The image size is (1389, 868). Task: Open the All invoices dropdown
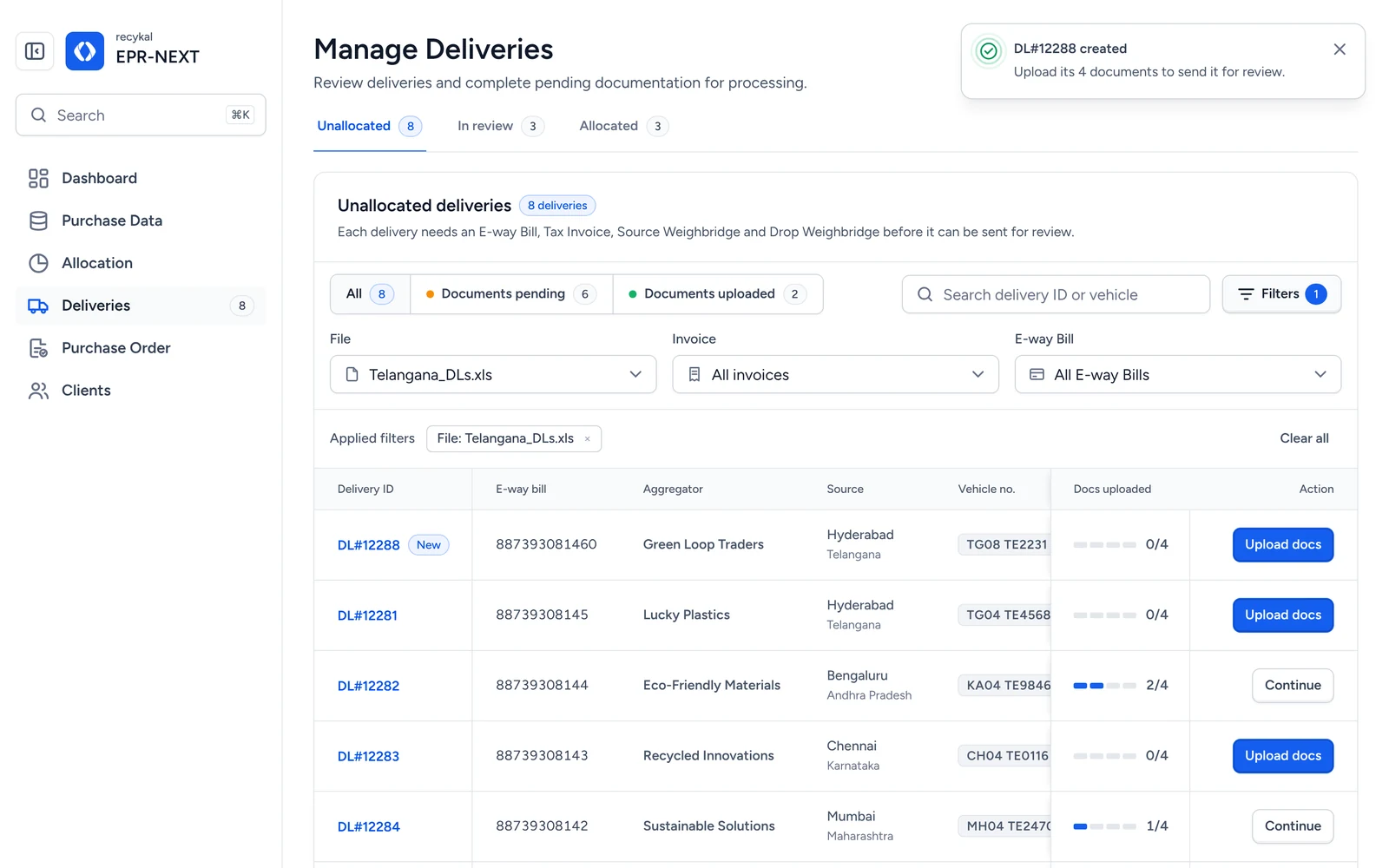tap(835, 374)
